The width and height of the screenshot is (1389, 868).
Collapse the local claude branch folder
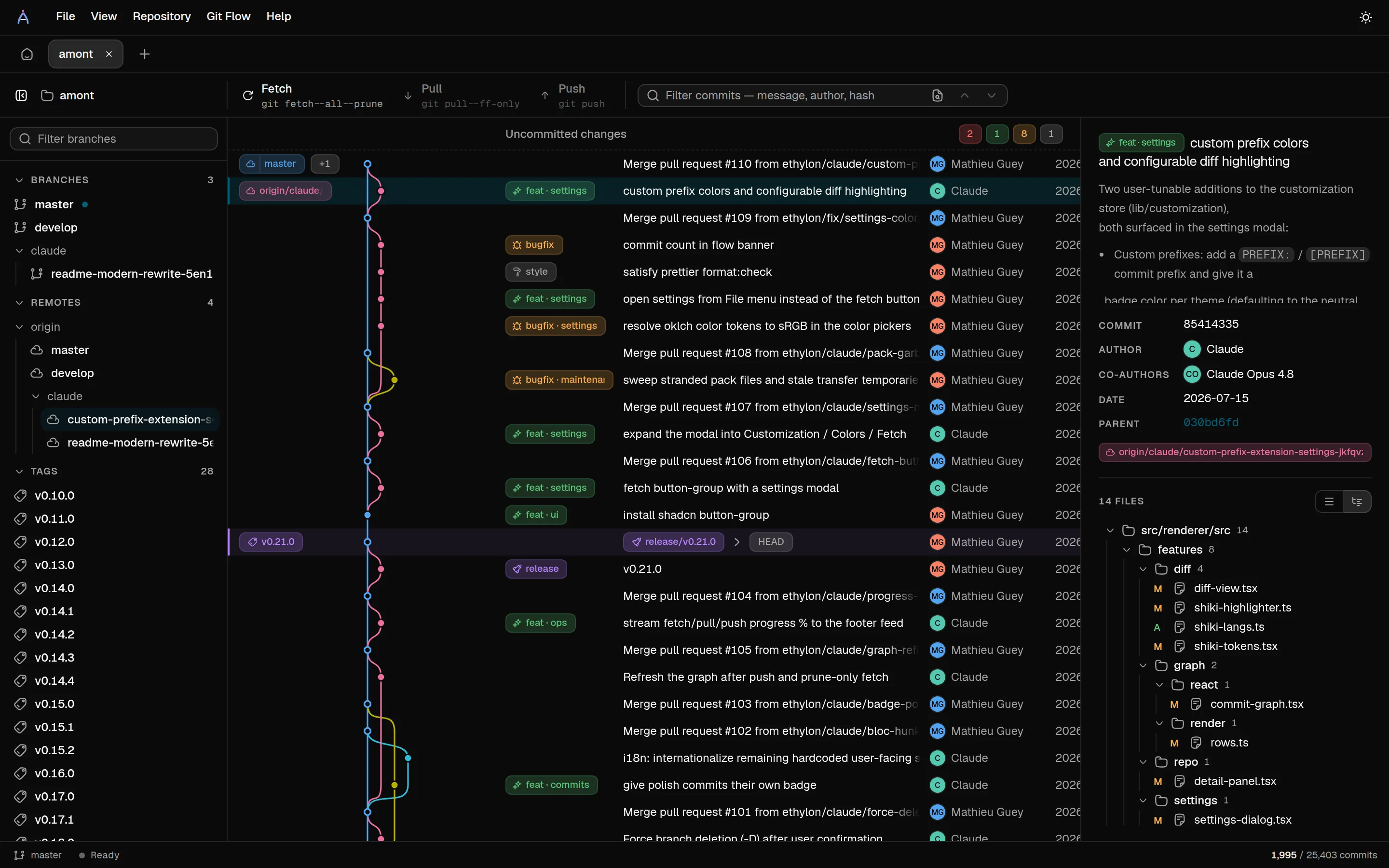(x=19, y=251)
